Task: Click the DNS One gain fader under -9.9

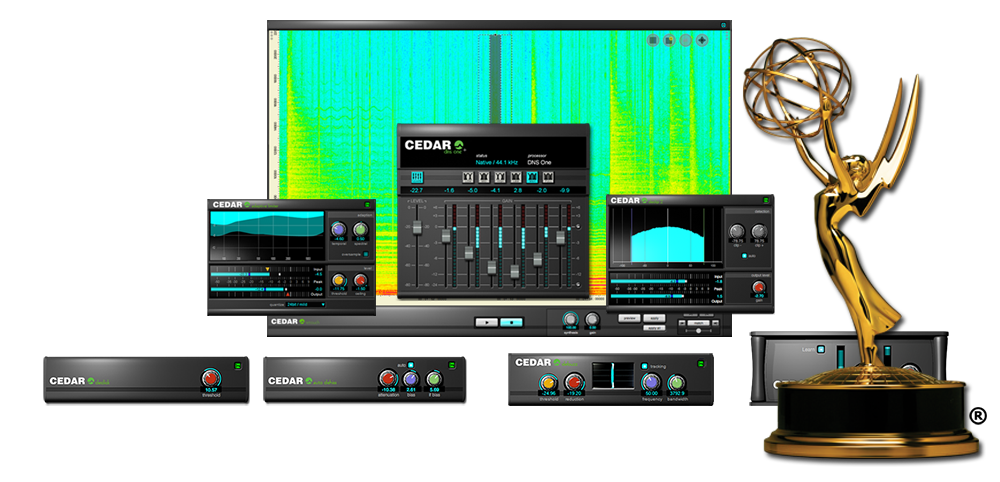Action: tap(561, 238)
